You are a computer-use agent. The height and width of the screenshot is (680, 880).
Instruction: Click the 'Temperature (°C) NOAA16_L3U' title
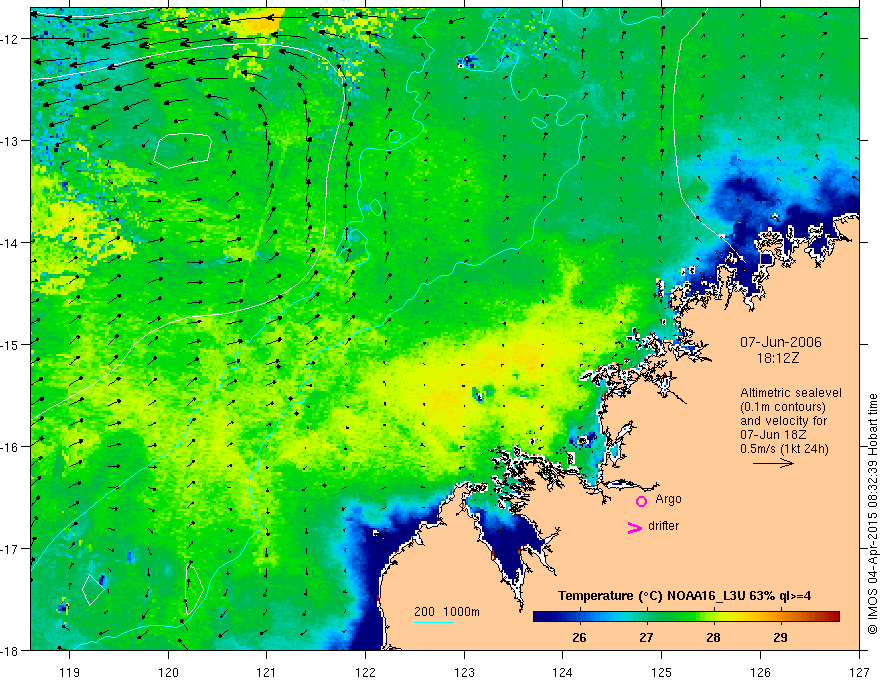click(652, 595)
